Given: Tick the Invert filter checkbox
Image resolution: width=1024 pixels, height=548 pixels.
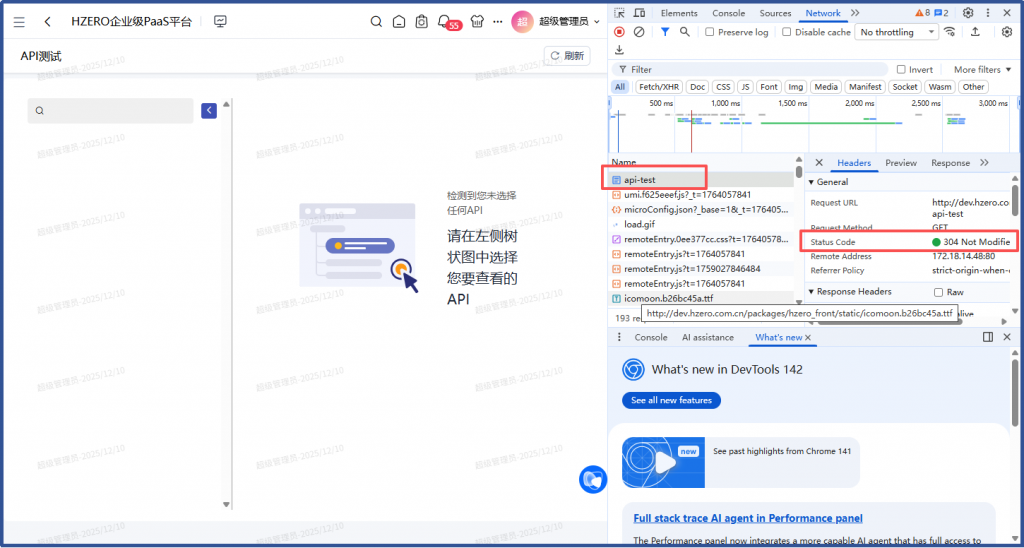Looking at the screenshot, I should (x=901, y=70).
